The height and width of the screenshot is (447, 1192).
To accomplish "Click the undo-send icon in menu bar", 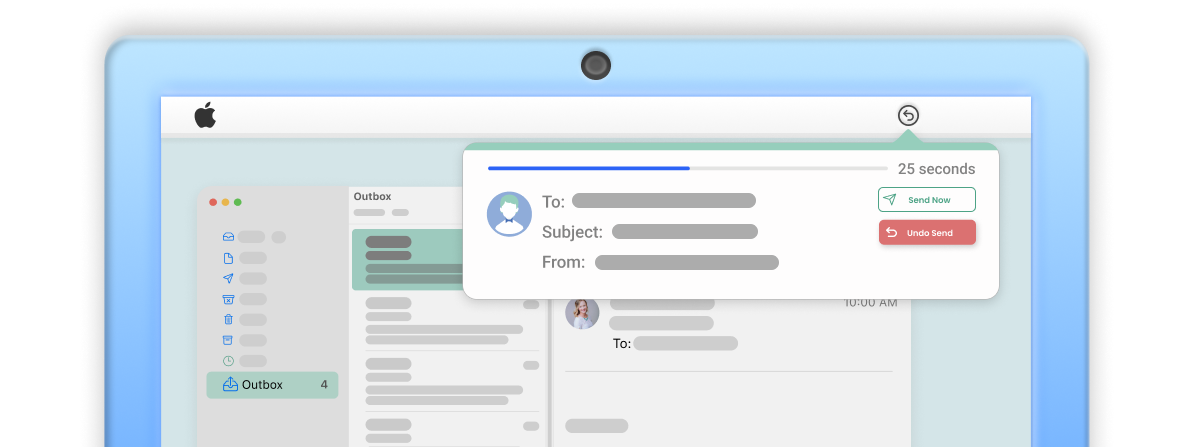I will click(x=908, y=116).
